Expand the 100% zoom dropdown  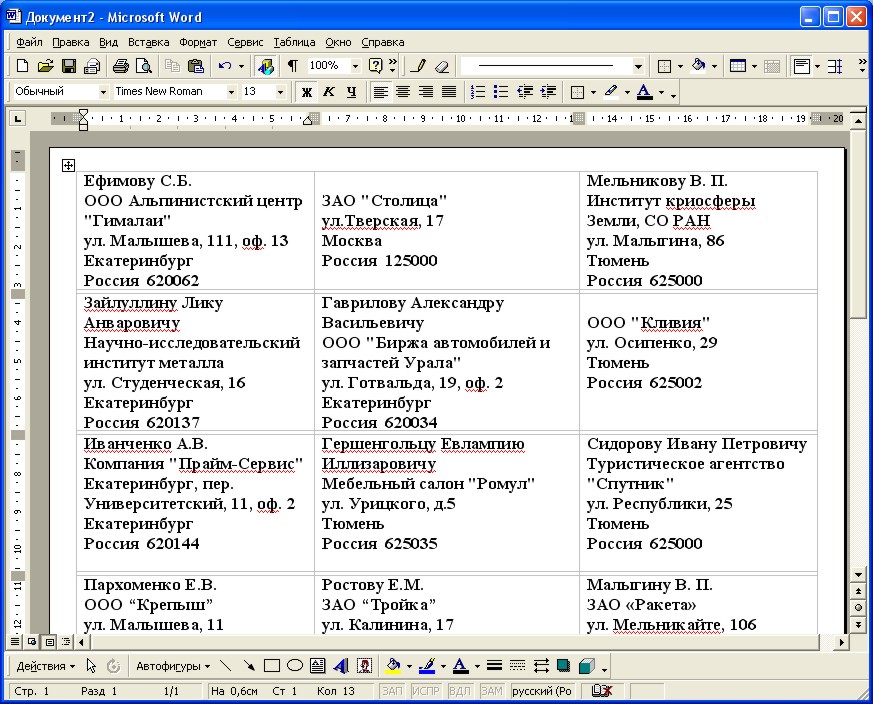pos(355,66)
